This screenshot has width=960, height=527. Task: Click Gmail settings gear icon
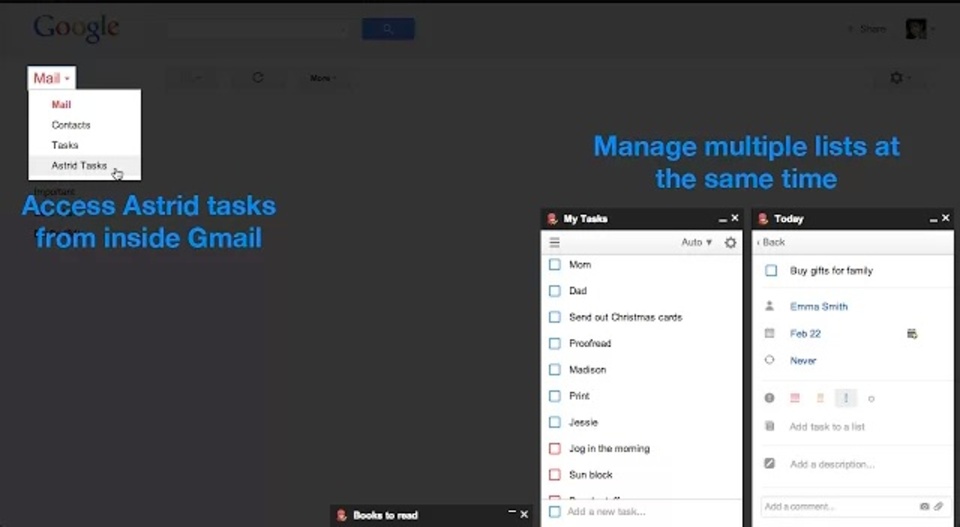(896, 78)
